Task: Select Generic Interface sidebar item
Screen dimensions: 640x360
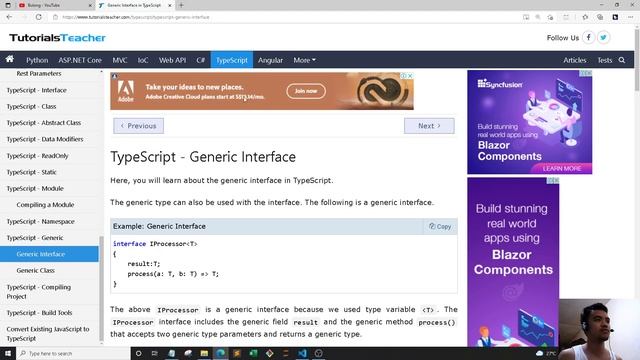Action: click(x=49, y=254)
